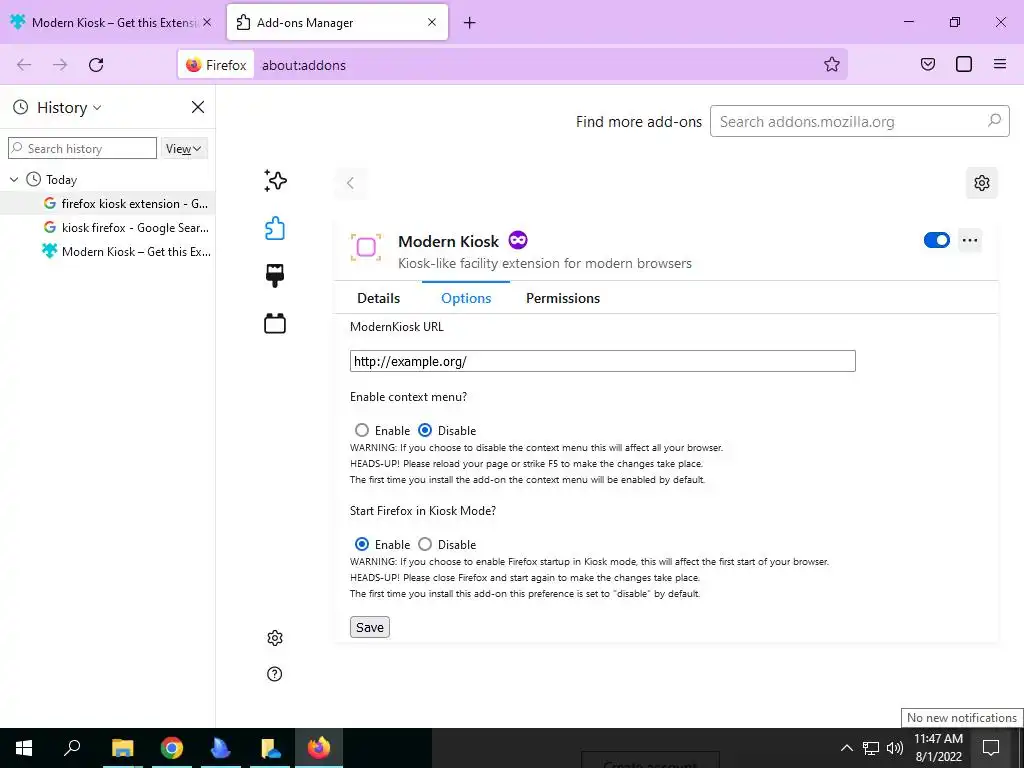
Task: Click the Firefox identity icon in URL bar
Action: click(216, 65)
